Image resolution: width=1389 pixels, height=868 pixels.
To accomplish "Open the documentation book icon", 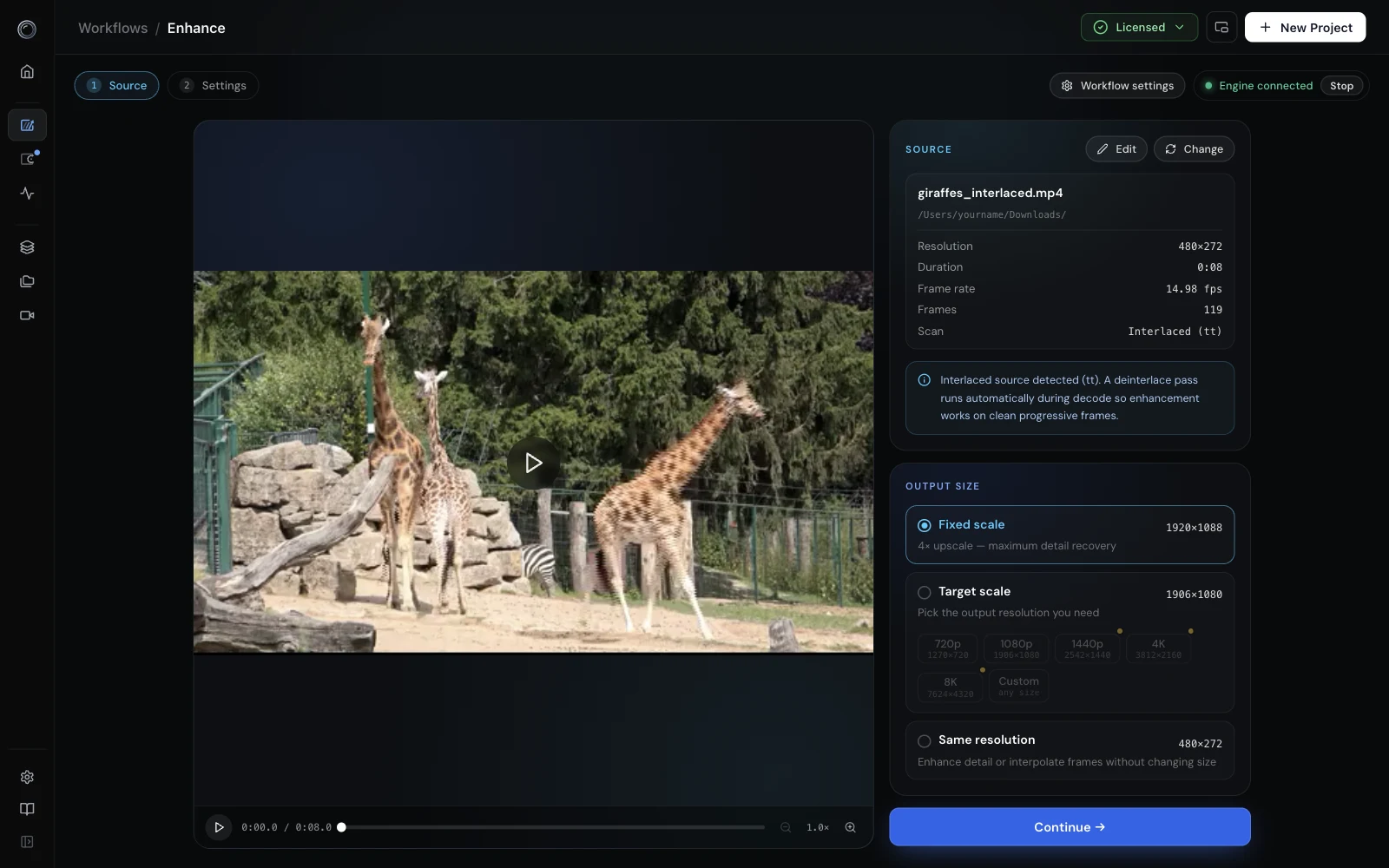I will [27, 809].
